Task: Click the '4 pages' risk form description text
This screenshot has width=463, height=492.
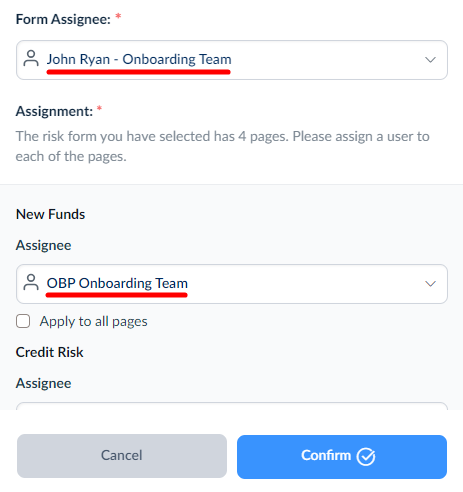Action: point(222,146)
